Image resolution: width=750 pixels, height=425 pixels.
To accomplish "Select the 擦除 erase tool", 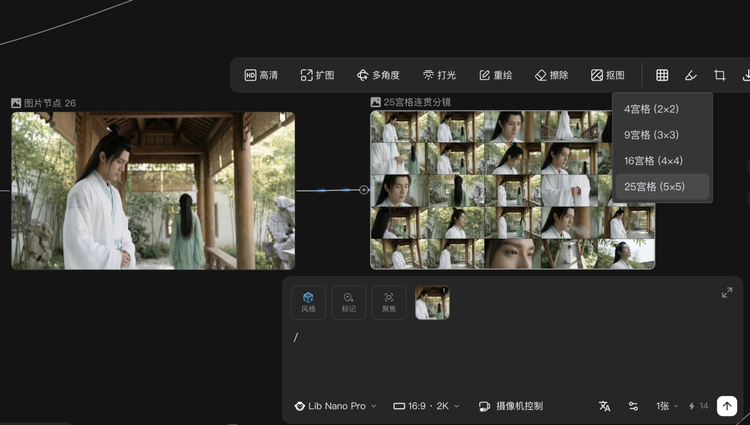I will click(551, 75).
